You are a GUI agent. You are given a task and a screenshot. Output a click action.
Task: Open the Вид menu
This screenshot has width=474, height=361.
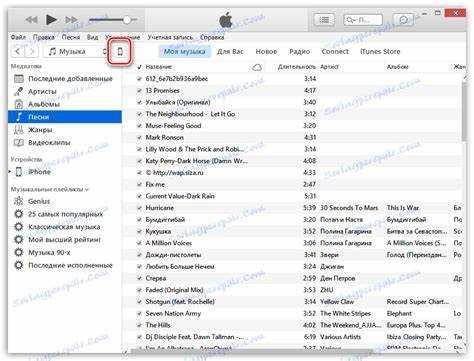(x=92, y=37)
